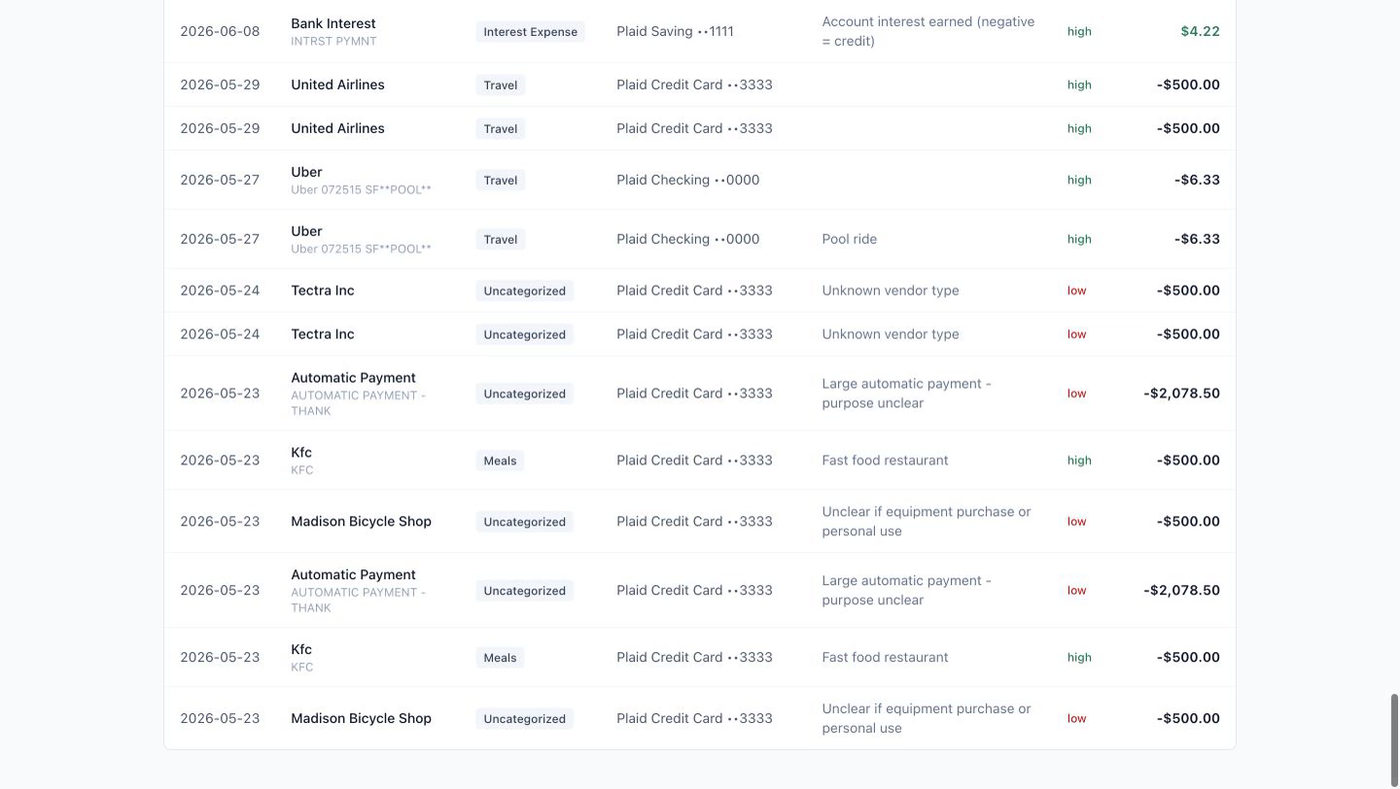Click the 2026-06-08 date cell

coord(220,31)
